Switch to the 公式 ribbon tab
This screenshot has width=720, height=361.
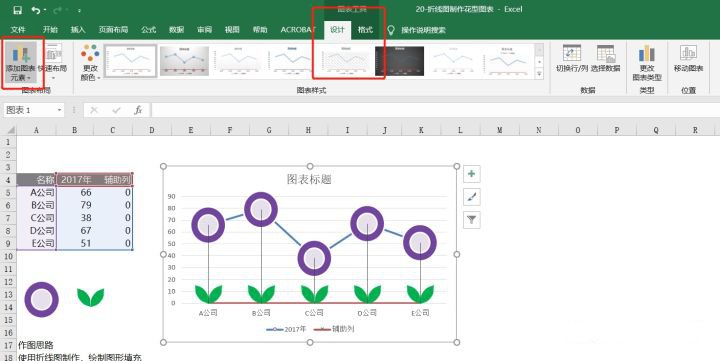pyautogui.click(x=149, y=29)
